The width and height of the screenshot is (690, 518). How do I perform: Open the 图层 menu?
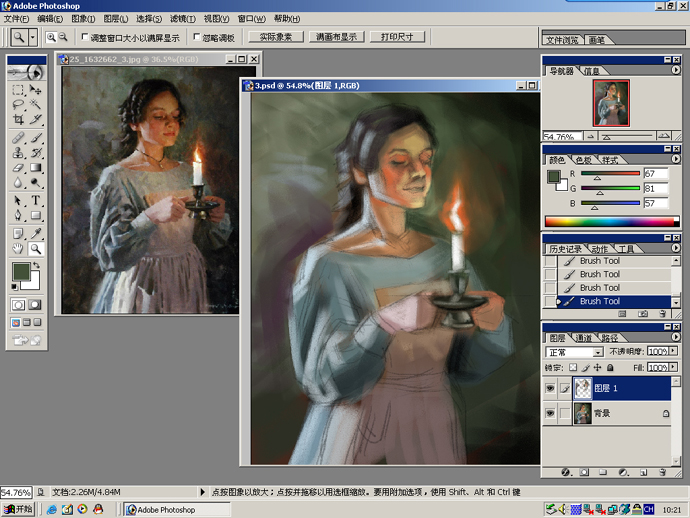point(116,18)
